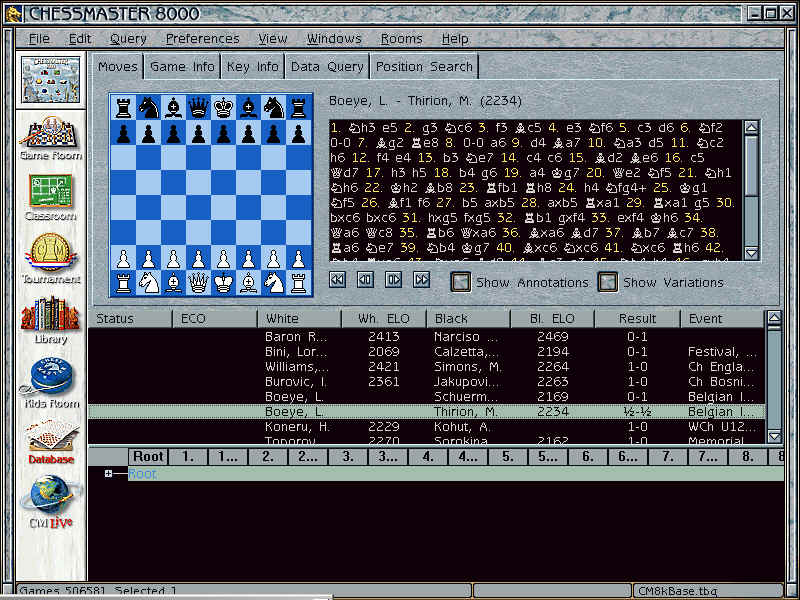Switch to Position Search tab
The image size is (800, 600).
423,67
